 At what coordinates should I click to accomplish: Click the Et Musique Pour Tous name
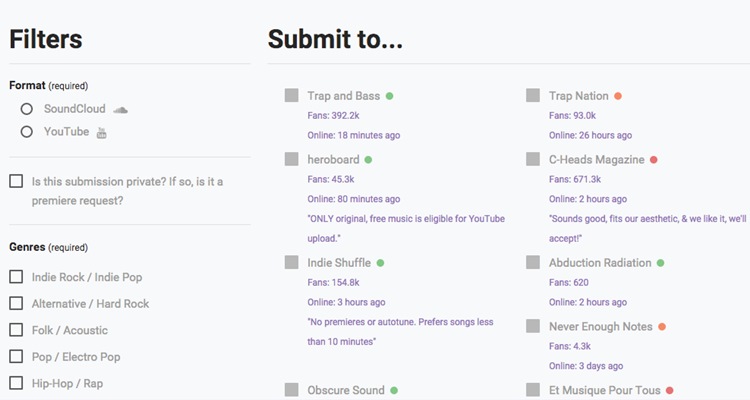[x=603, y=390]
